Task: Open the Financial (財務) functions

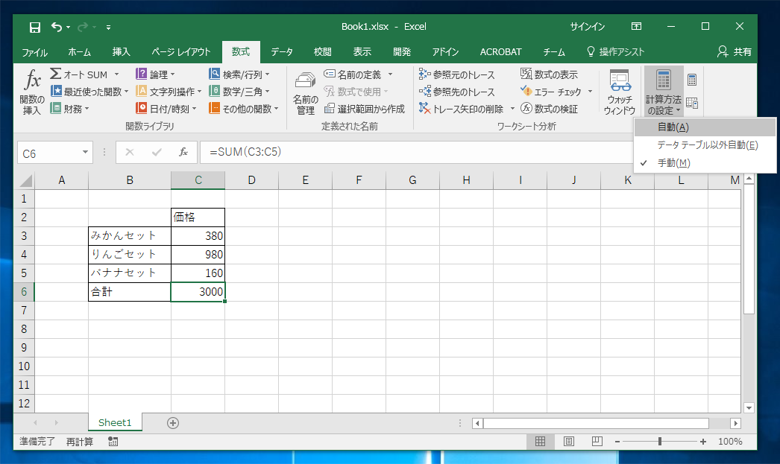Action: coord(70,108)
